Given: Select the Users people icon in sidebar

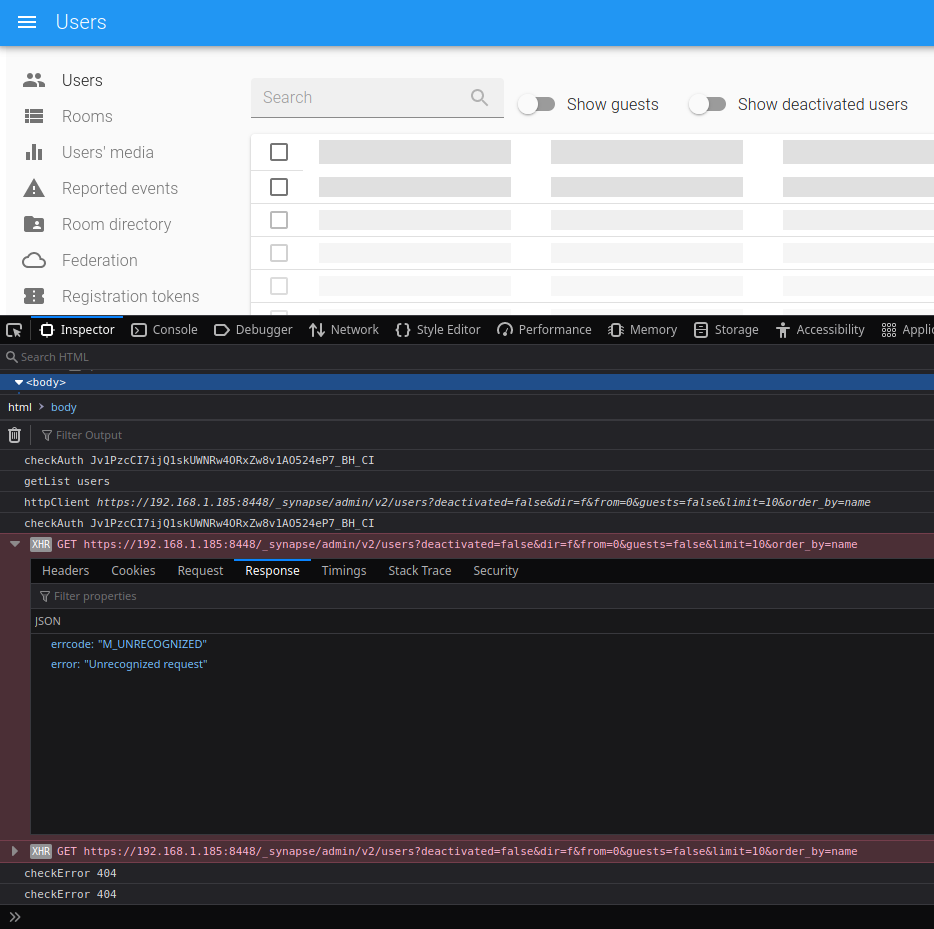Looking at the screenshot, I should click(x=35, y=79).
